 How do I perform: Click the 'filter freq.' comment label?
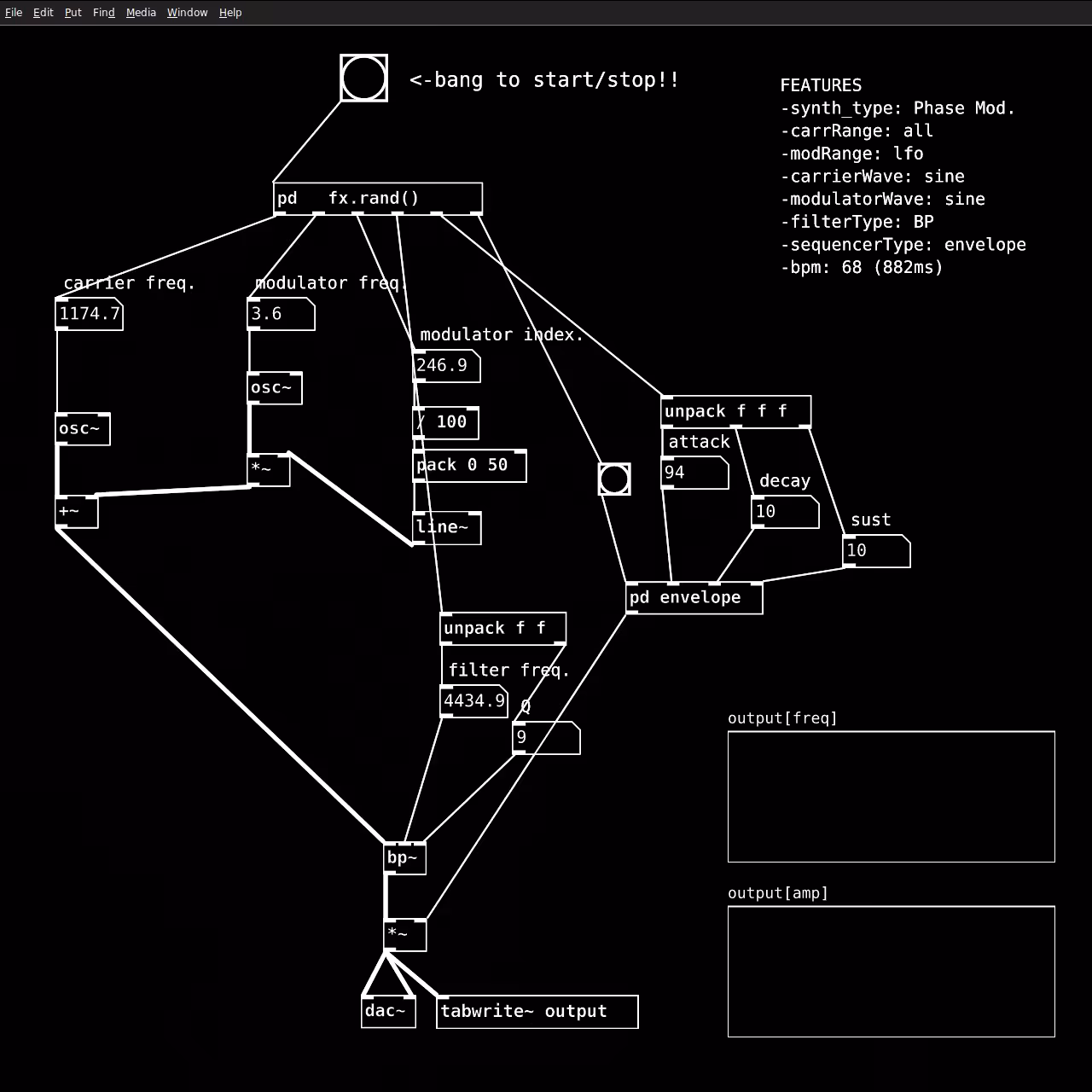[508, 671]
